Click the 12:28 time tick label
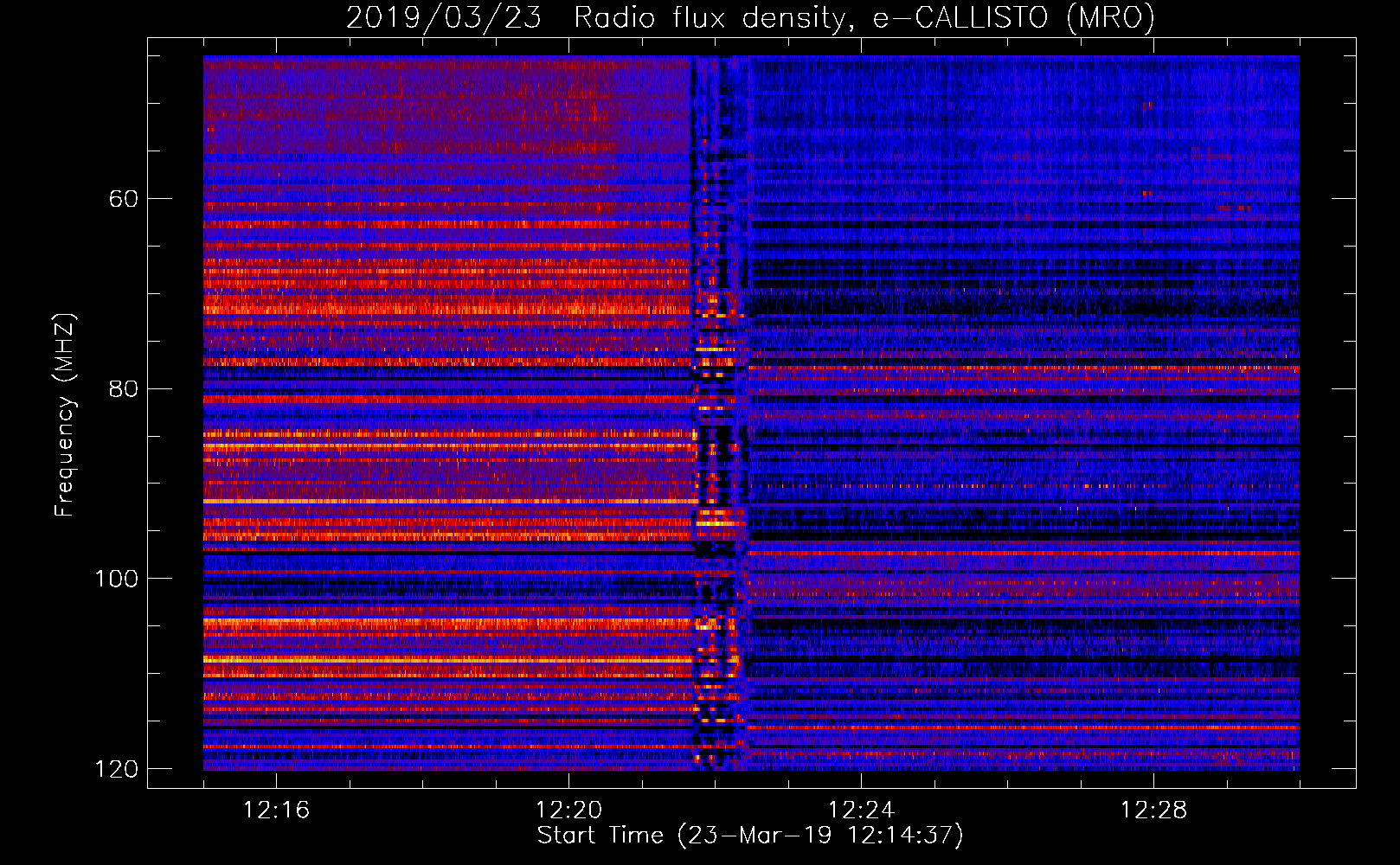Screen dimensions: 1400x865 pyautogui.click(x=1153, y=811)
